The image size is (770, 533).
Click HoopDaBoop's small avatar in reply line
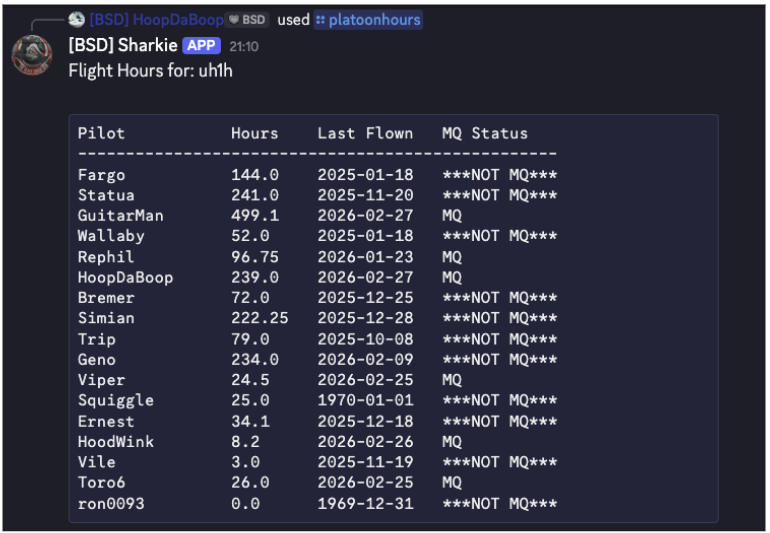coord(76,20)
